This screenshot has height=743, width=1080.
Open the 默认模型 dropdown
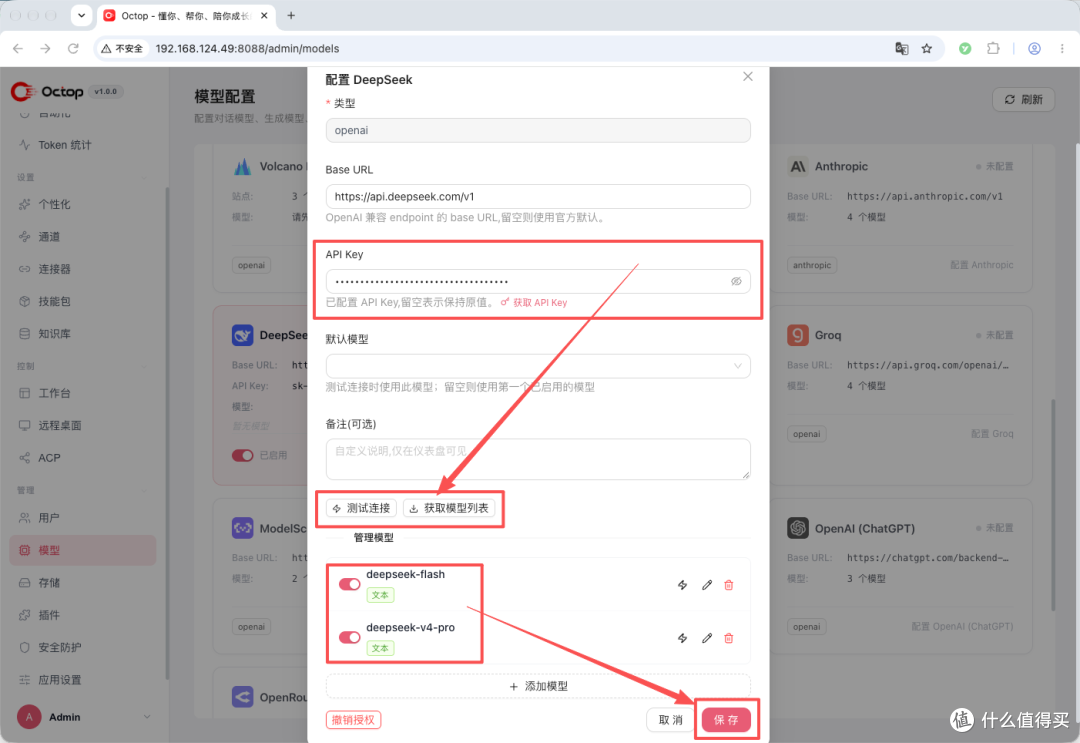click(x=538, y=366)
